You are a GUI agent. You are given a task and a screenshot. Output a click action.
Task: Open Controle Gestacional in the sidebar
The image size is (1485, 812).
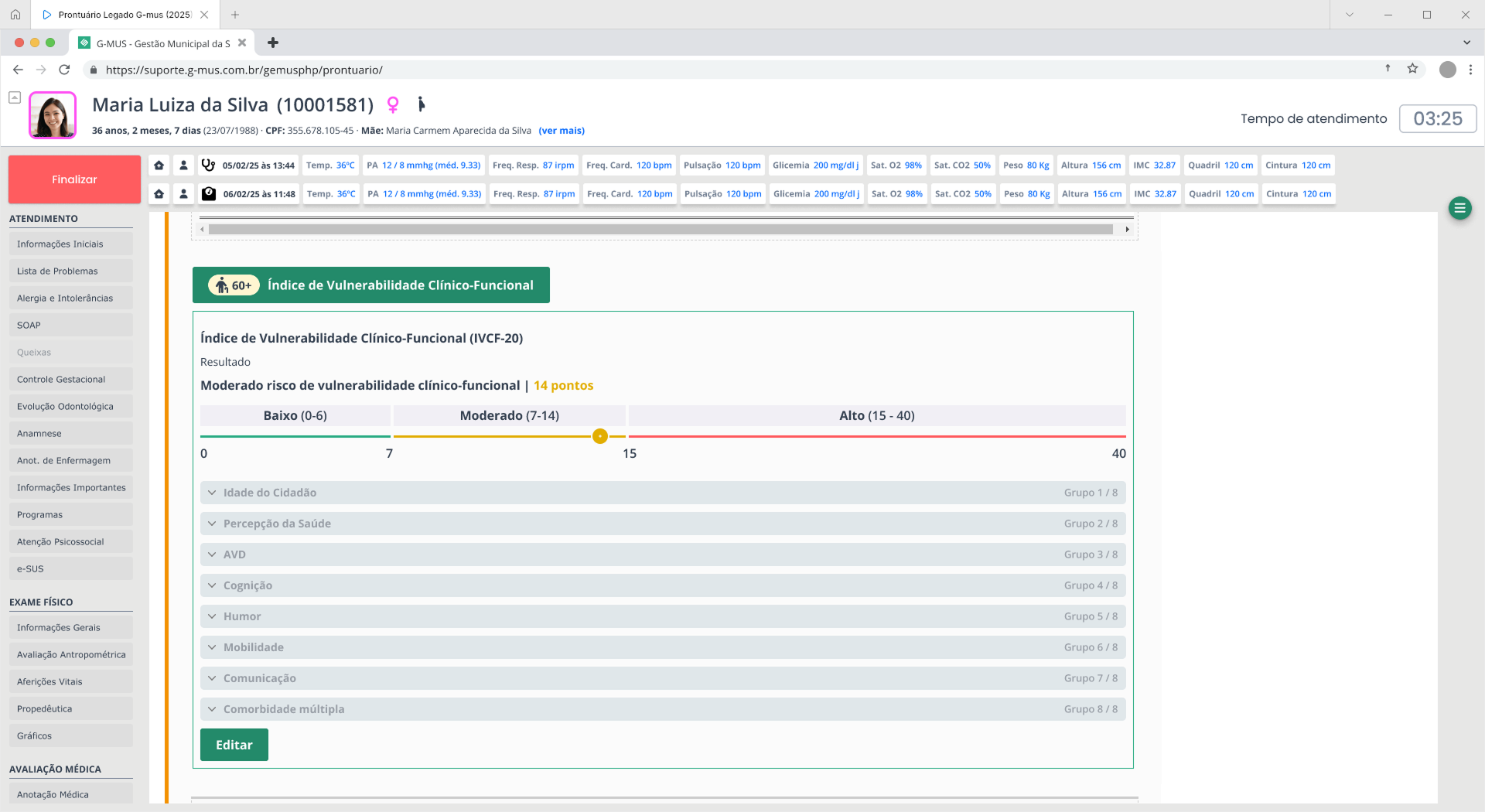(x=71, y=379)
